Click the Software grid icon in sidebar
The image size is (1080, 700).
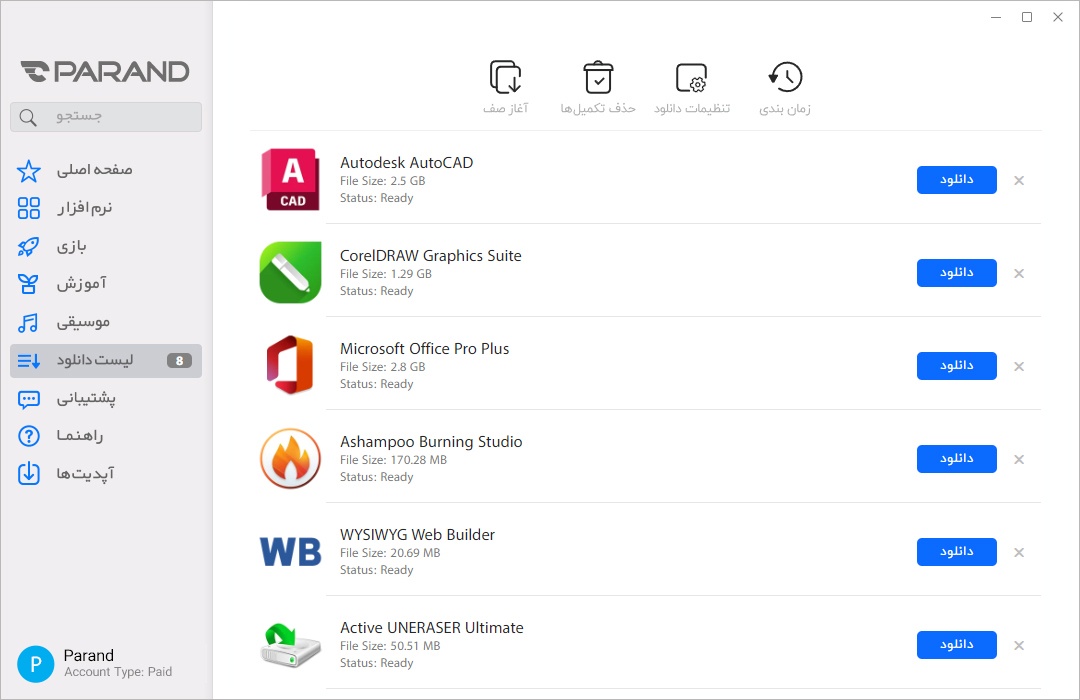29,208
